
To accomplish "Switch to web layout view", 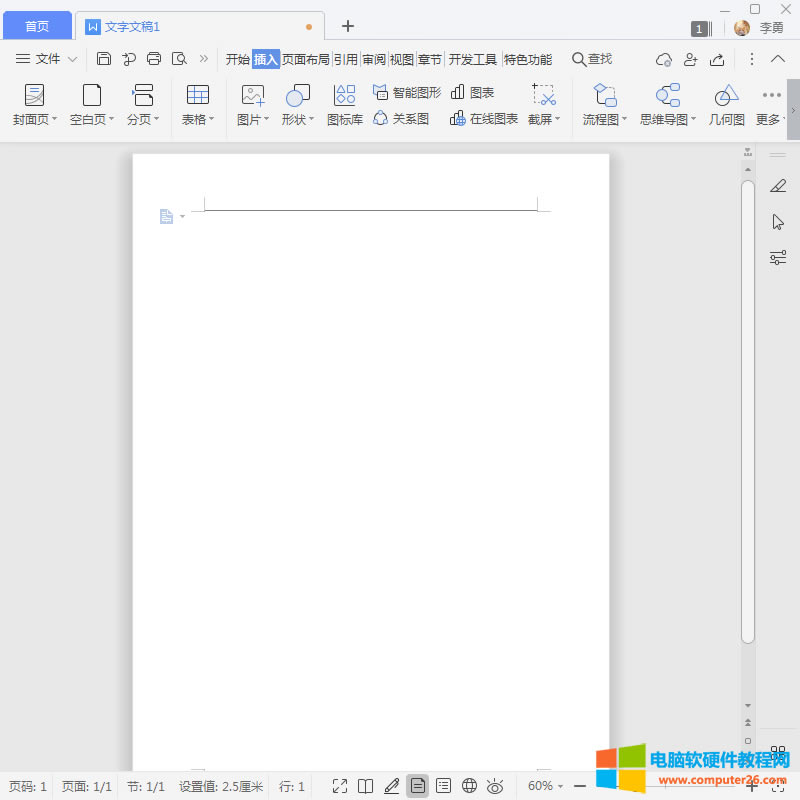I will coord(469,786).
